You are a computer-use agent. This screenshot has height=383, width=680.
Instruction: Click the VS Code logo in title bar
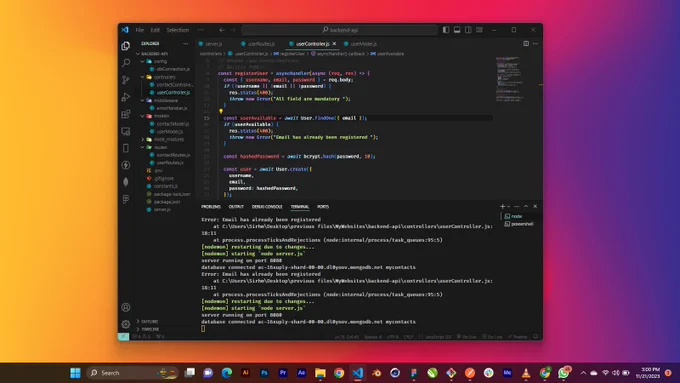click(125, 30)
